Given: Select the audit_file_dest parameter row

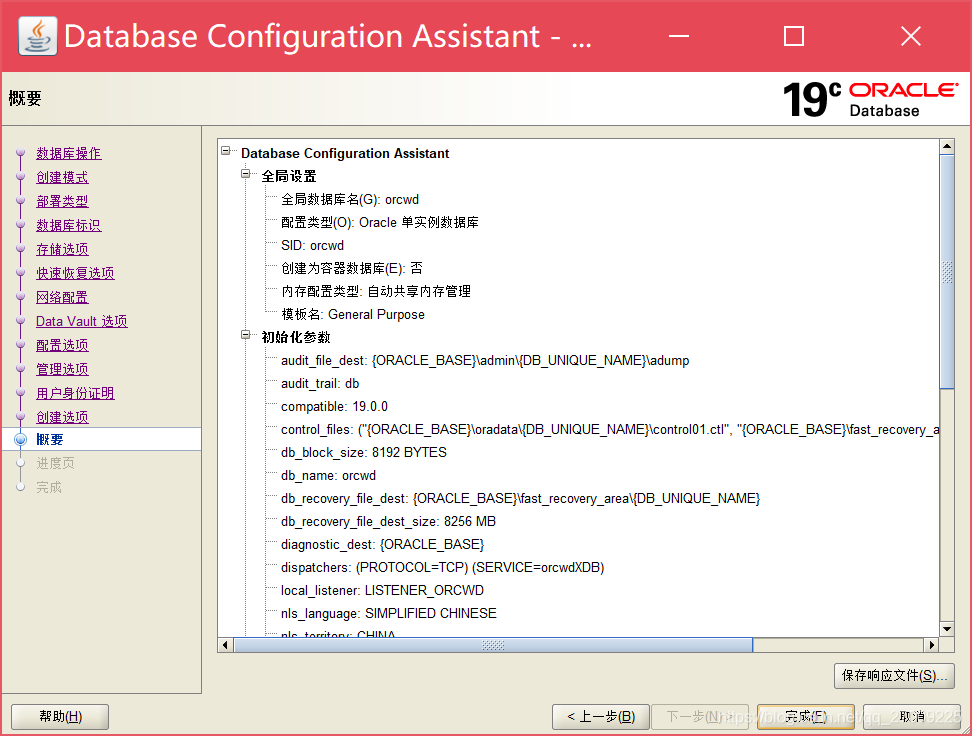Looking at the screenshot, I should [485, 360].
